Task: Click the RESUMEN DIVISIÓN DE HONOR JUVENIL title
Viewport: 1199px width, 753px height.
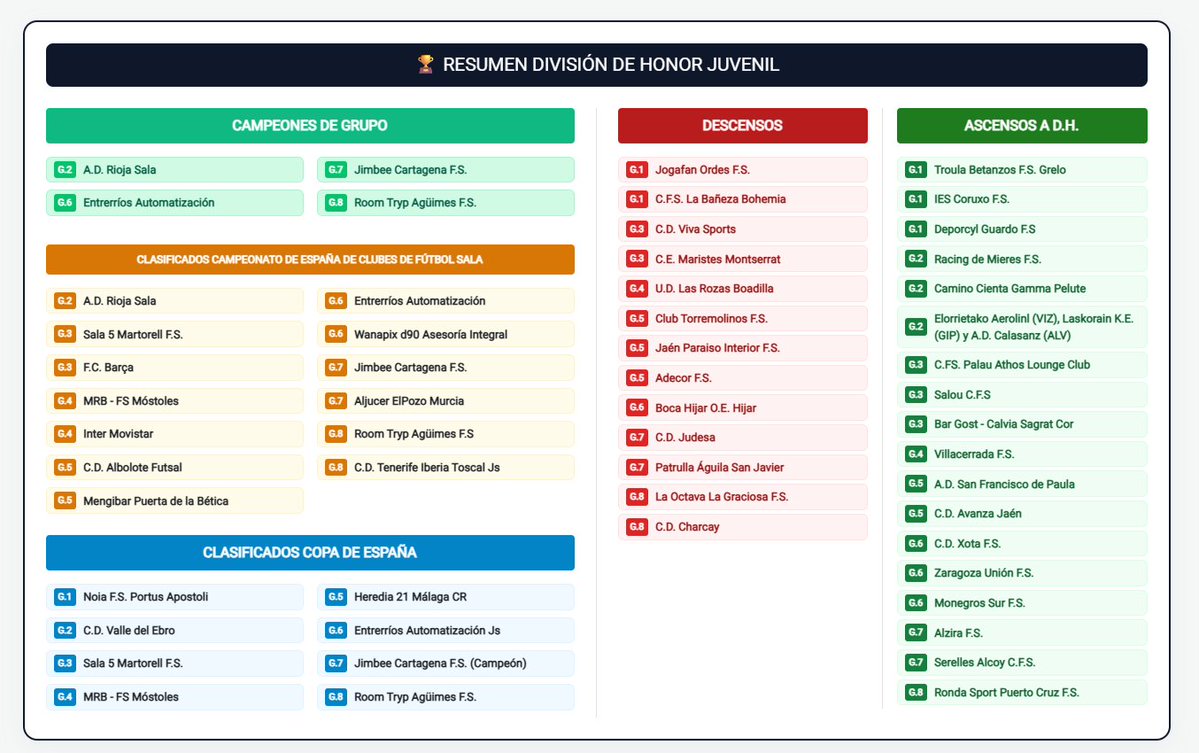Action: 610,64
